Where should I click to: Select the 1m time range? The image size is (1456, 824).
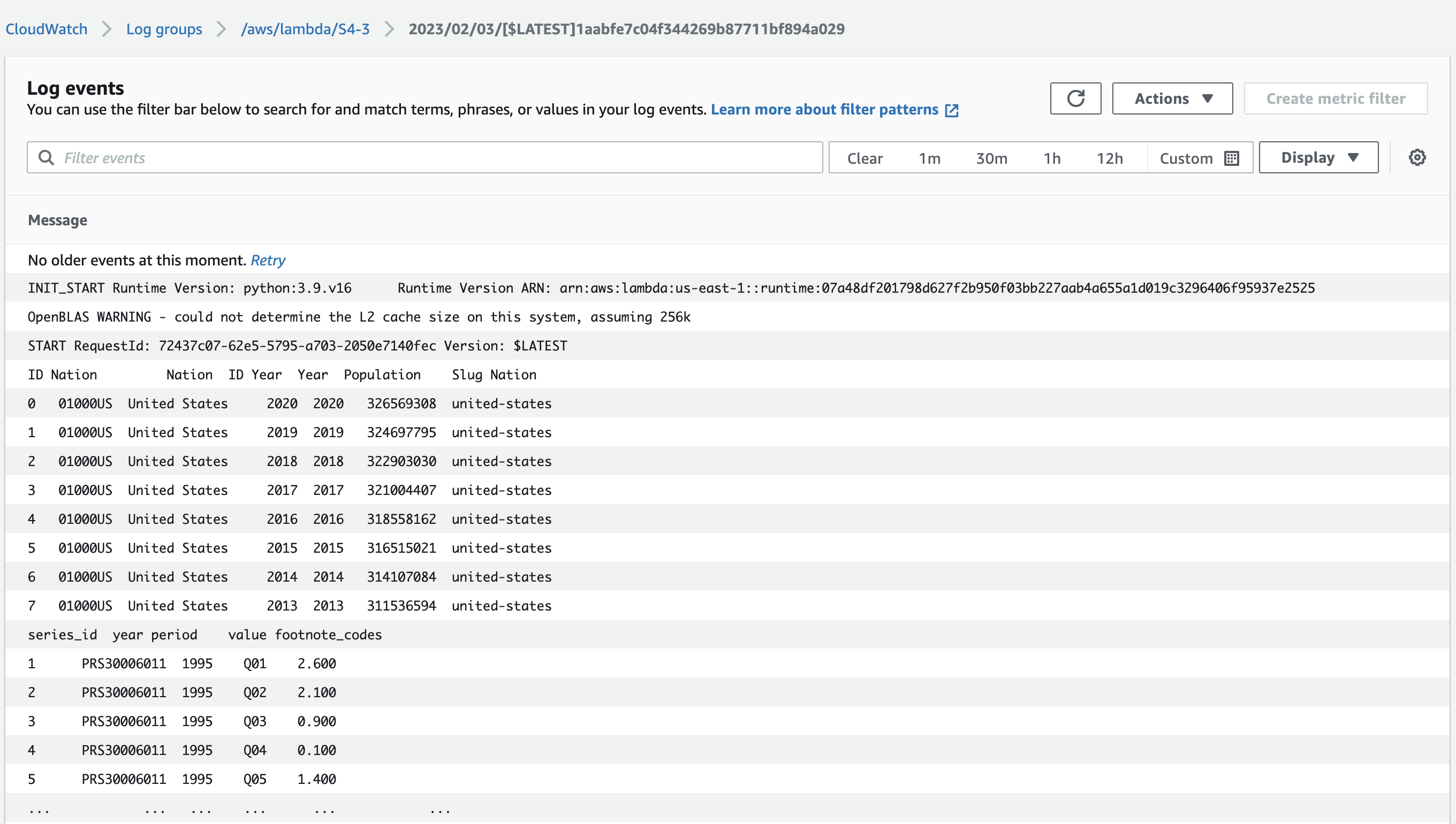(x=929, y=158)
